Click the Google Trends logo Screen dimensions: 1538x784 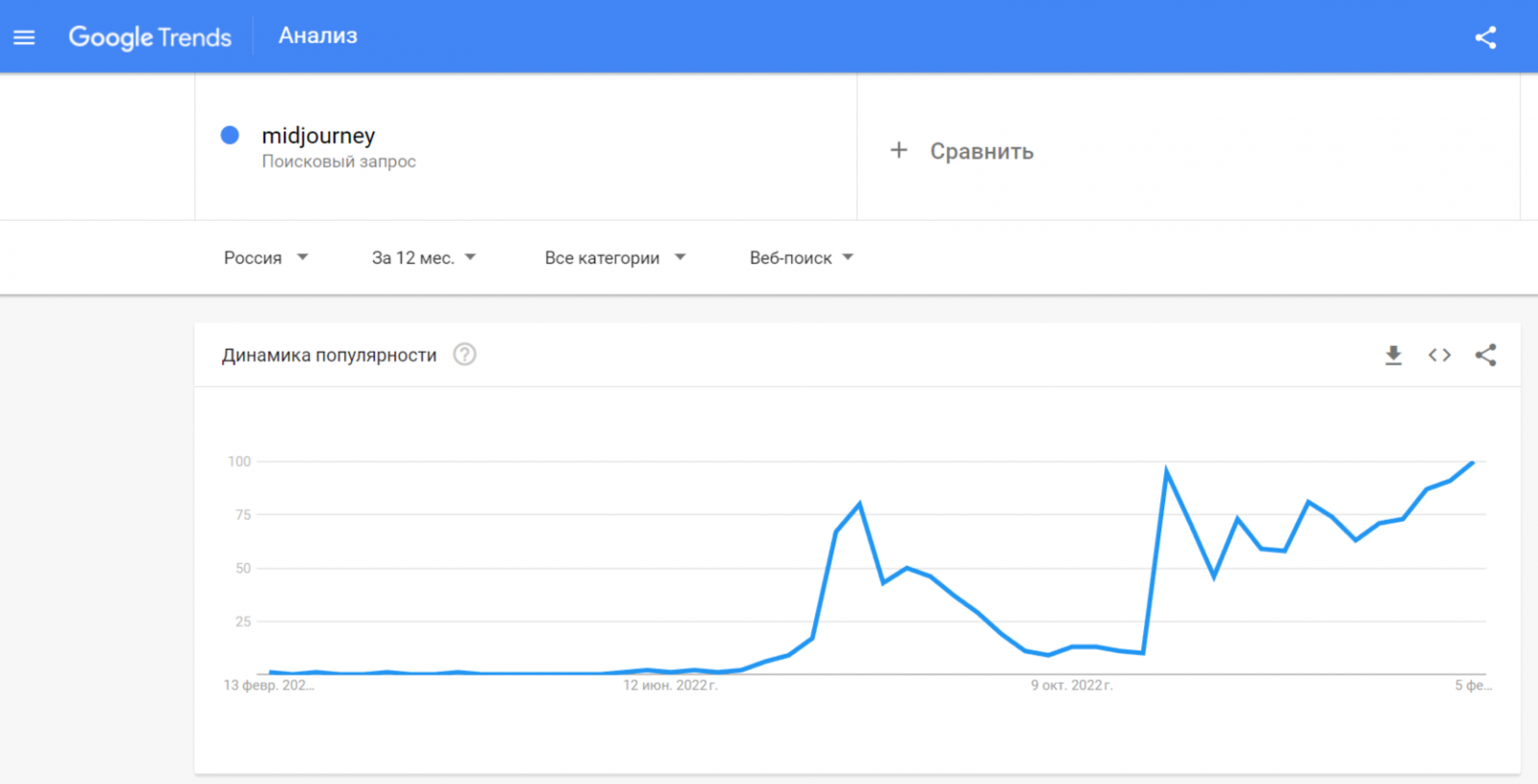pyautogui.click(x=150, y=37)
